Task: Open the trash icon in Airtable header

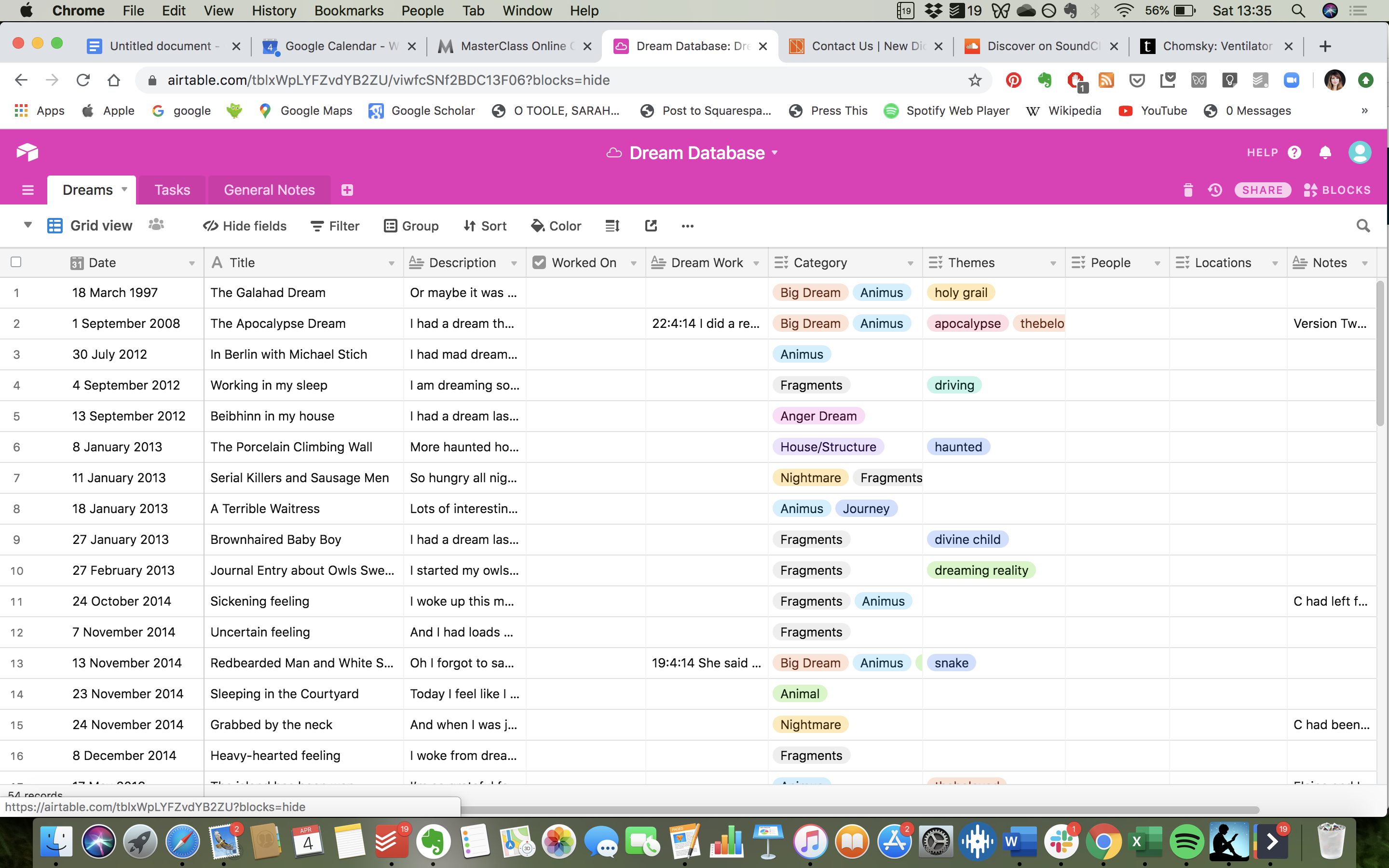Action: pyautogui.click(x=1188, y=190)
